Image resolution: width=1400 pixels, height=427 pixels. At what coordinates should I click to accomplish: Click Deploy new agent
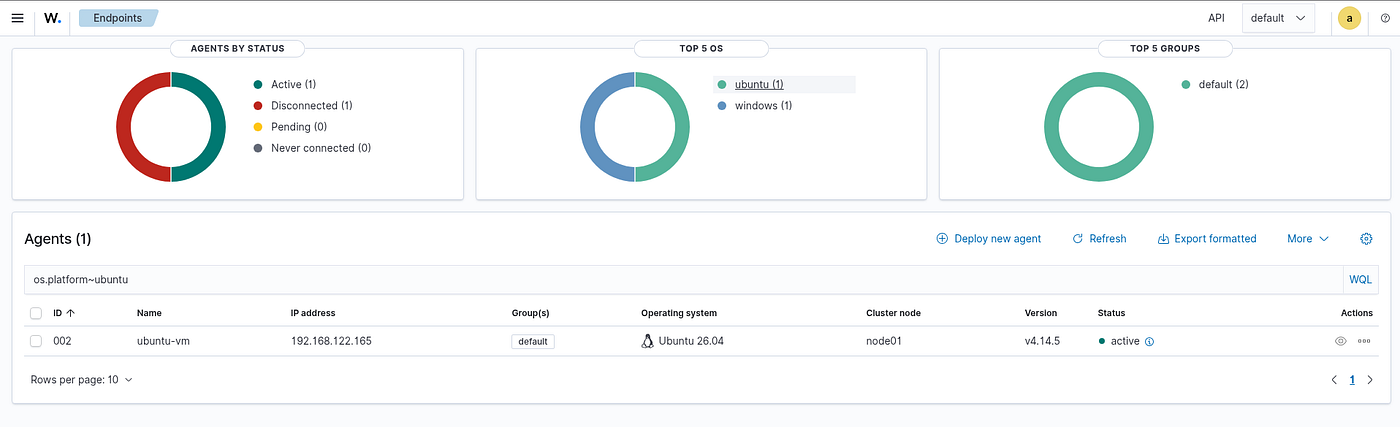coord(989,239)
